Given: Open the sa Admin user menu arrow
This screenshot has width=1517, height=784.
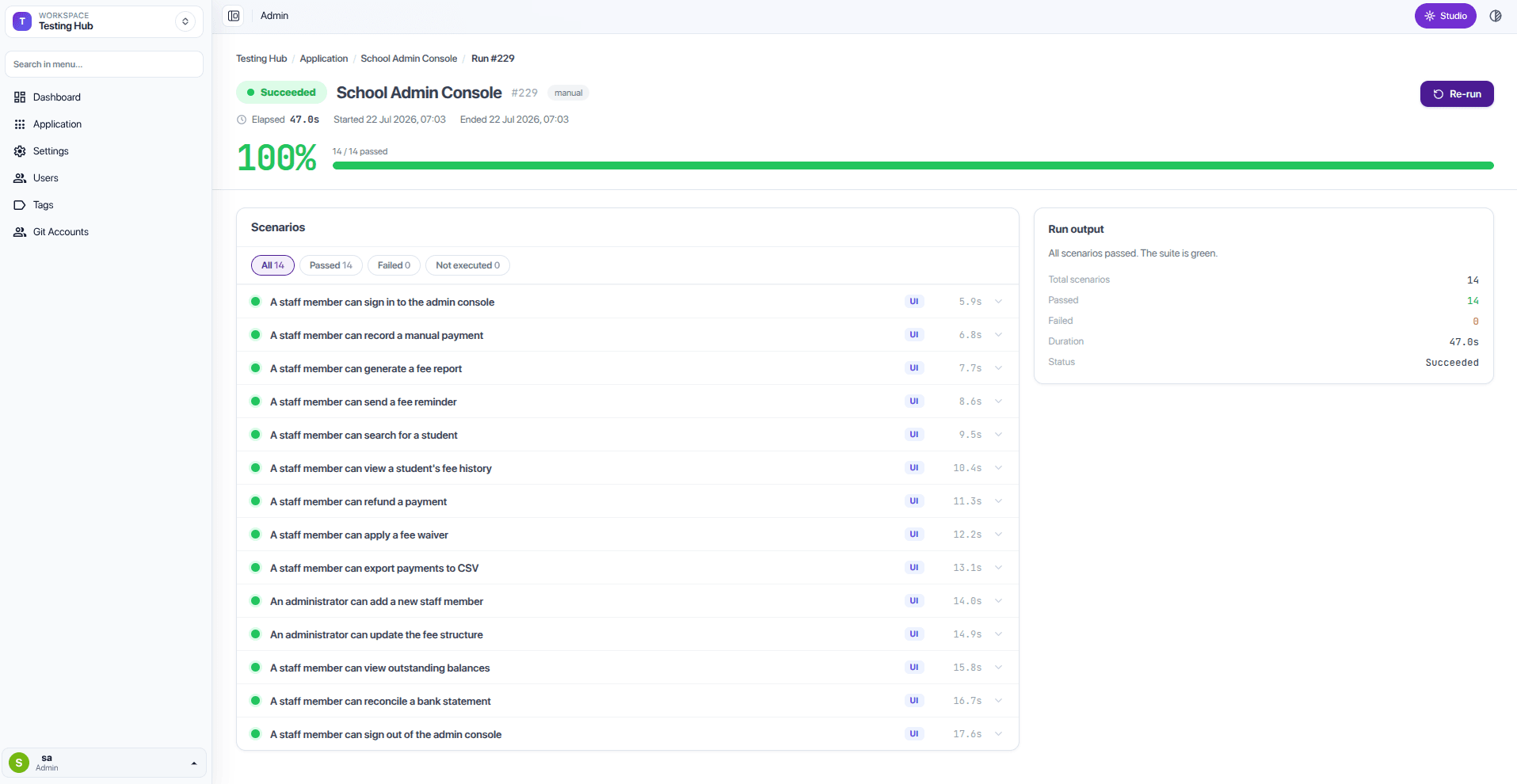Looking at the screenshot, I should click(x=194, y=763).
